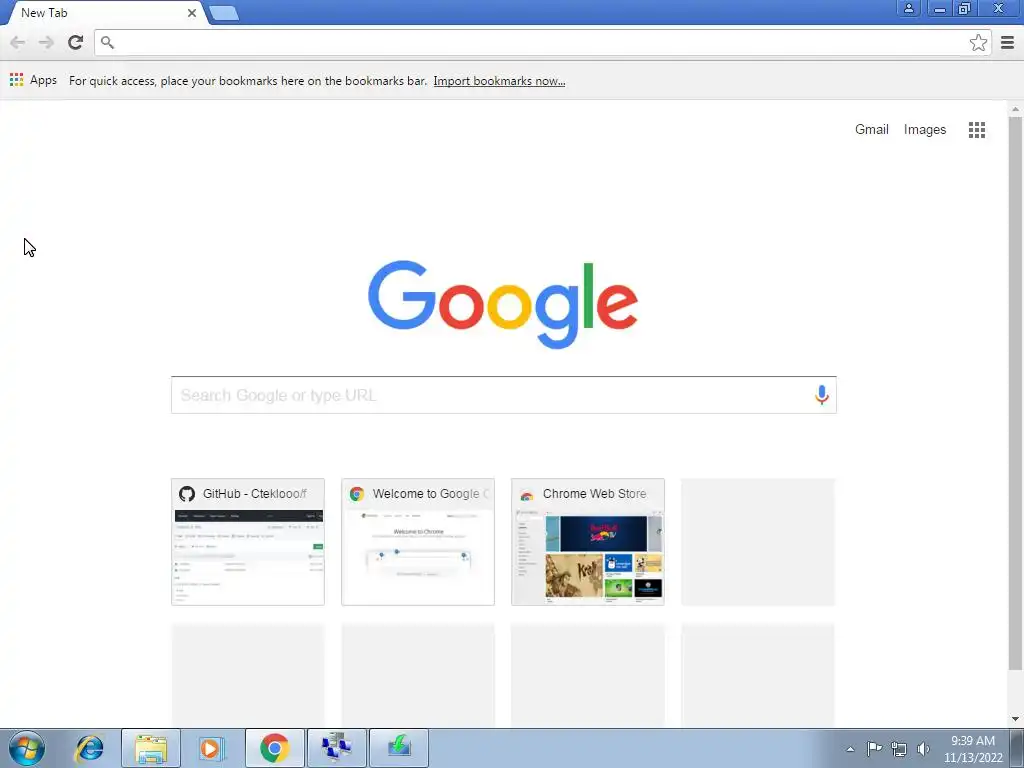Go back with the browser back arrow
Screen dimensions: 1024x768
(x=18, y=42)
